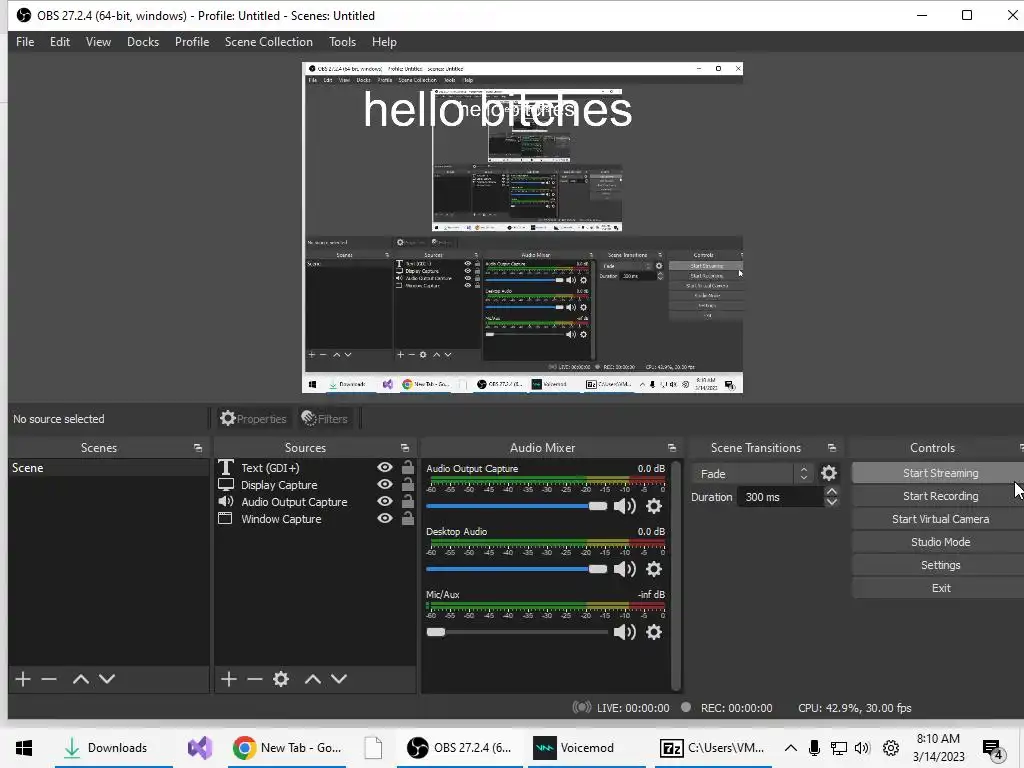Open the Help menu
Image resolution: width=1024 pixels, height=768 pixels.
pyautogui.click(x=384, y=42)
